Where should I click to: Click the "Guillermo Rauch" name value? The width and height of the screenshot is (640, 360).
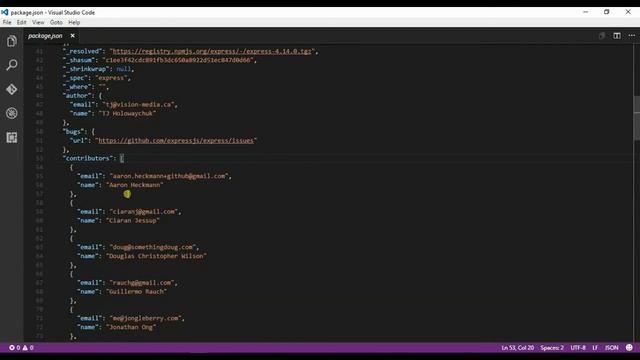pos(136,291)
